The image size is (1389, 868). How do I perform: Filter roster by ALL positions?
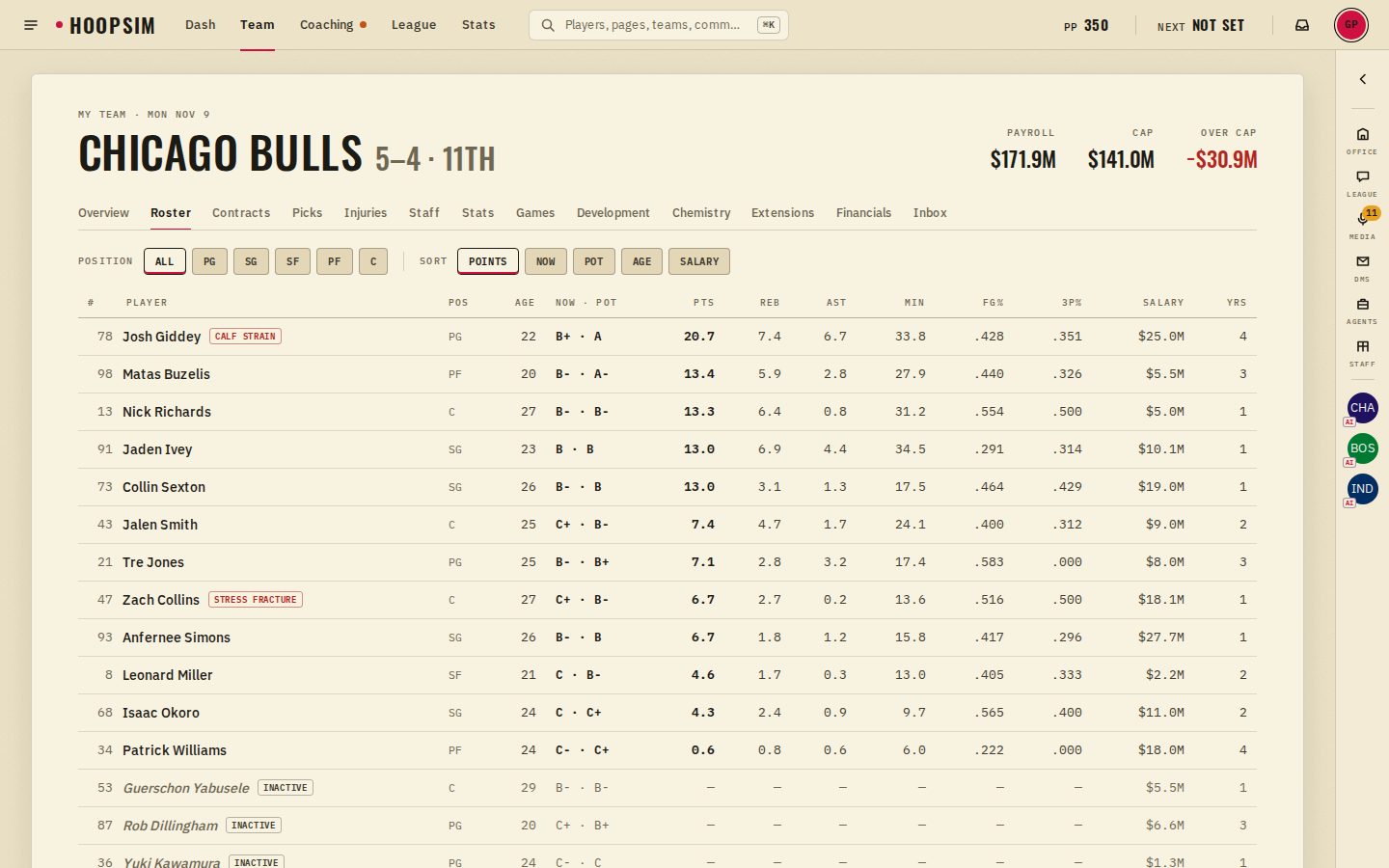click(x=165, y=261)
